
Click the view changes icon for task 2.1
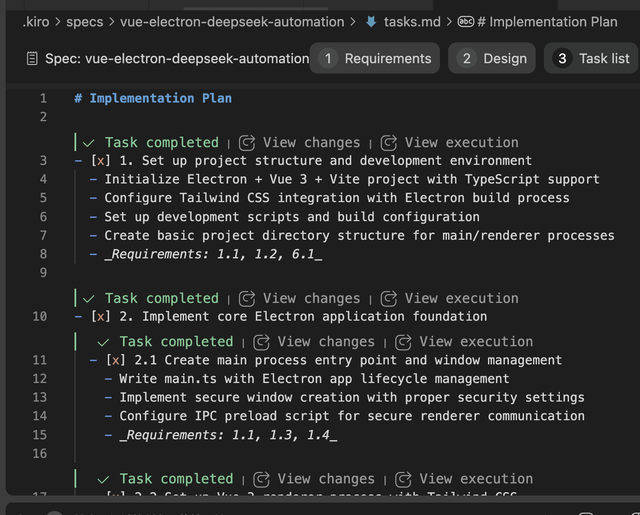pos(261,342)
